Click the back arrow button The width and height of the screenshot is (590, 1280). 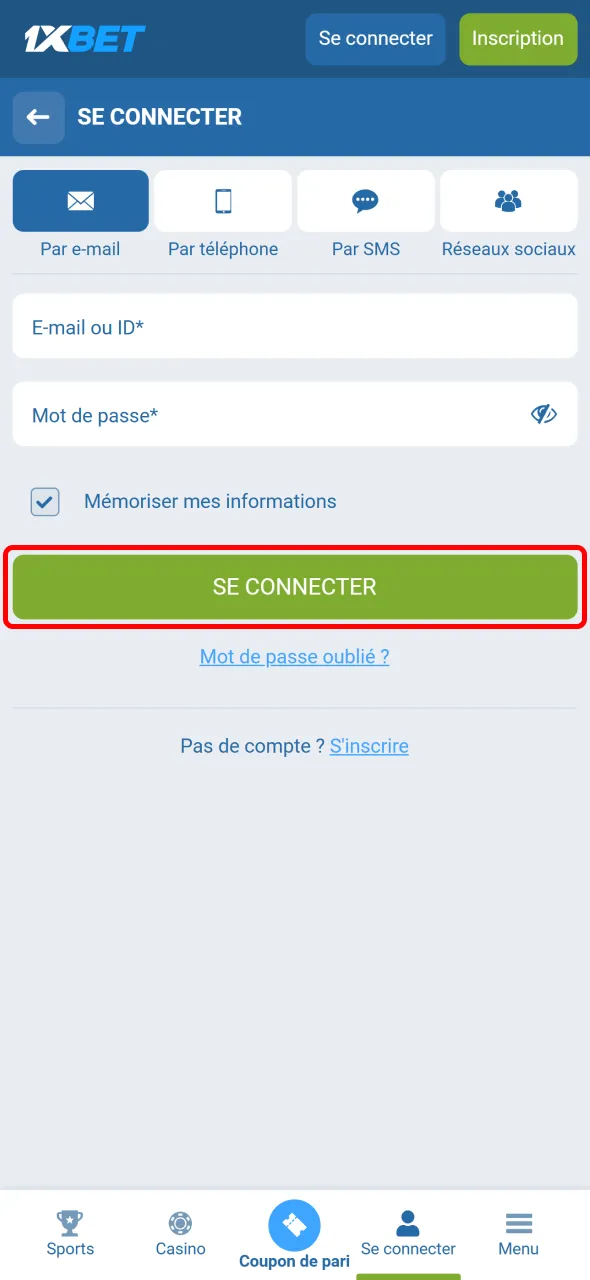click(x=38, y=117)
